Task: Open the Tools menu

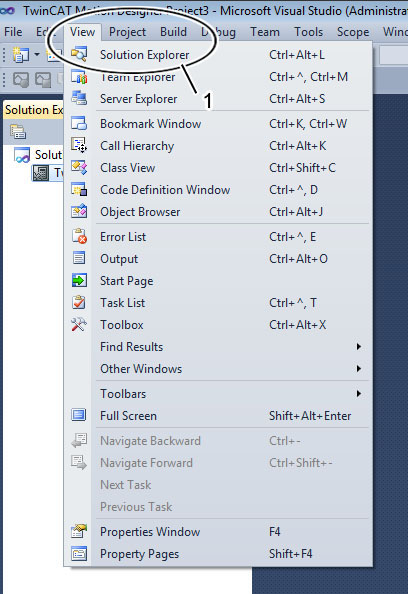Action: pos(308,32)
